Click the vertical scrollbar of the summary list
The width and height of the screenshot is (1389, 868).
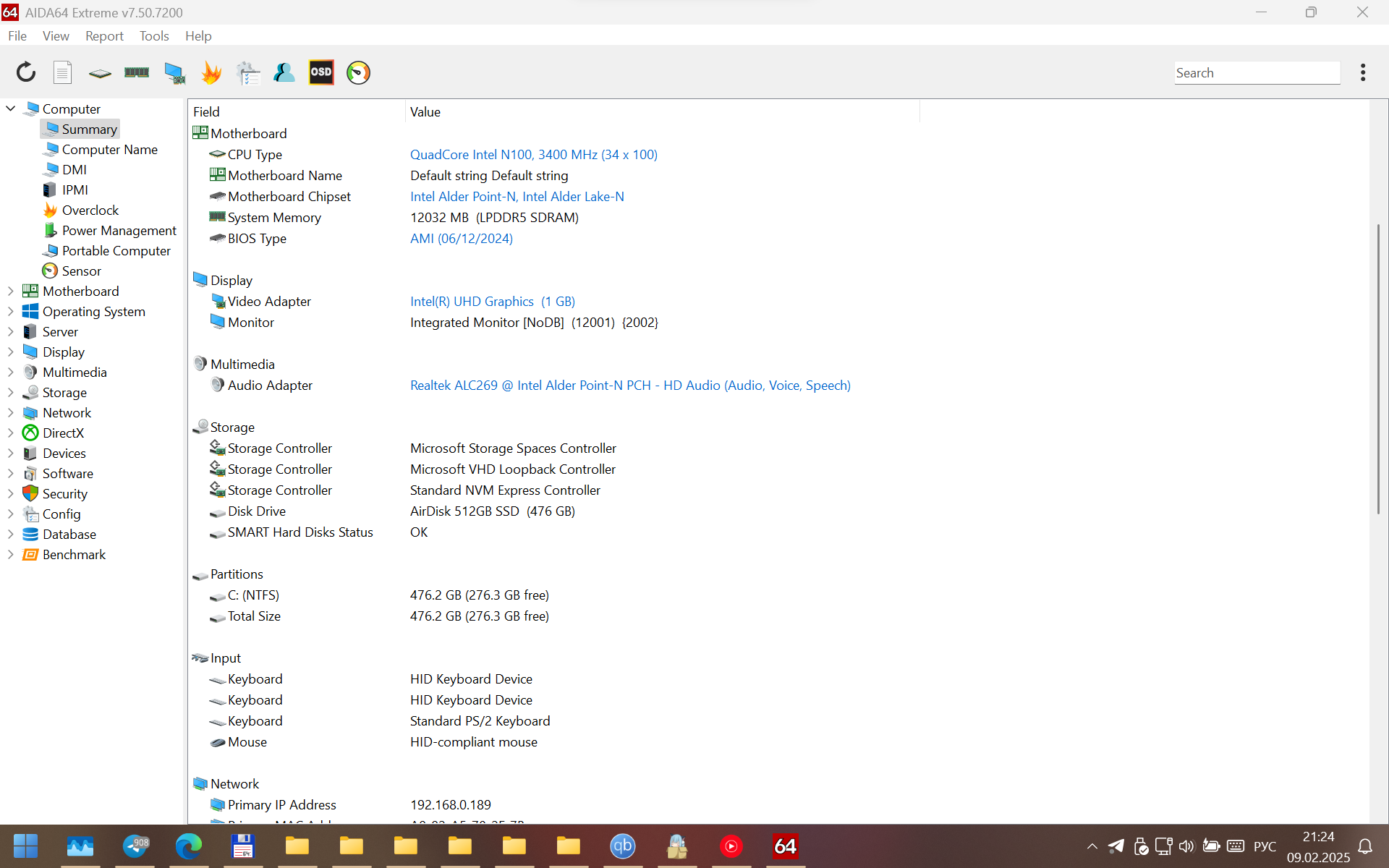pos(1378,369)
